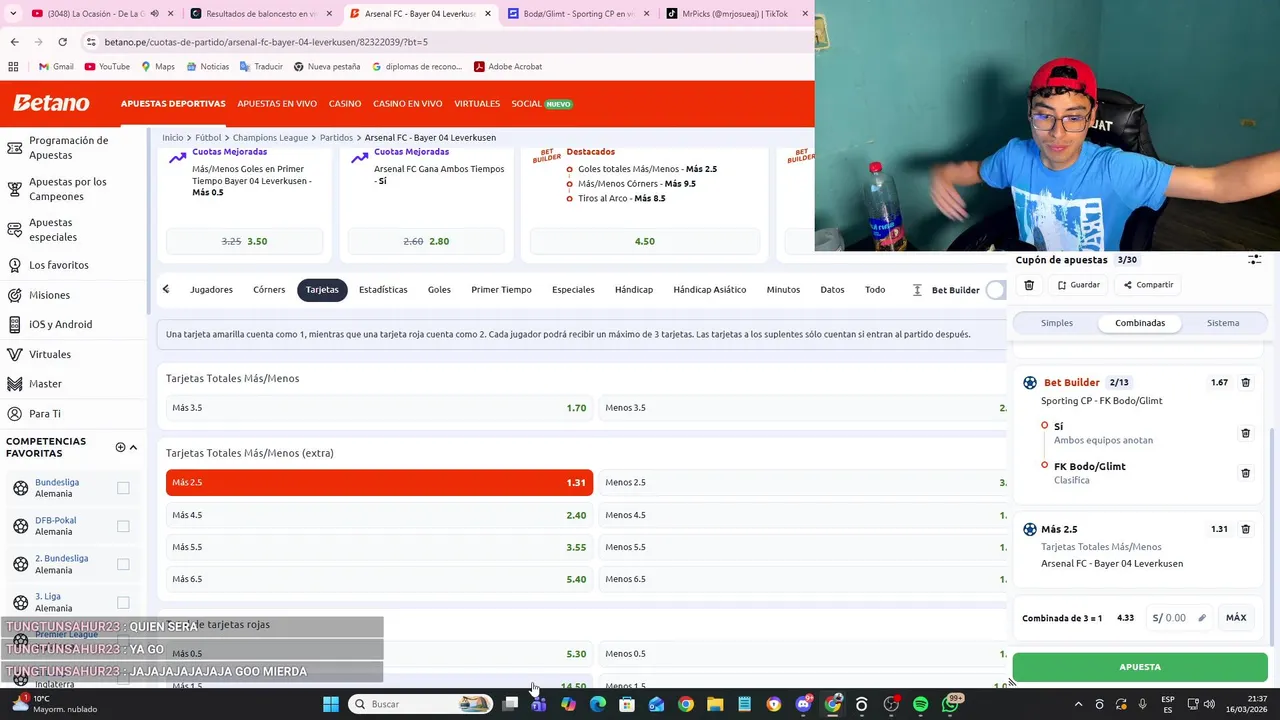Pick enhanced odds 3.50 Leverkusen goals
Image resolution: width=1280 pixels, height=720 pixels.
[244, 241]
